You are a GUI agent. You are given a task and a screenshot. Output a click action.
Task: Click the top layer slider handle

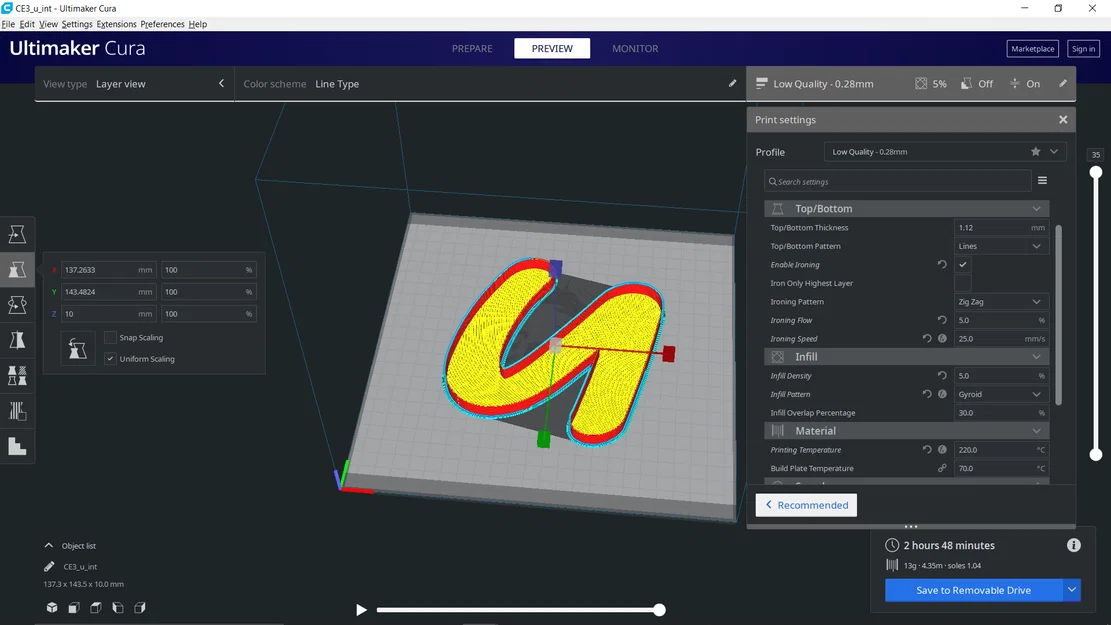[1095, 172]
